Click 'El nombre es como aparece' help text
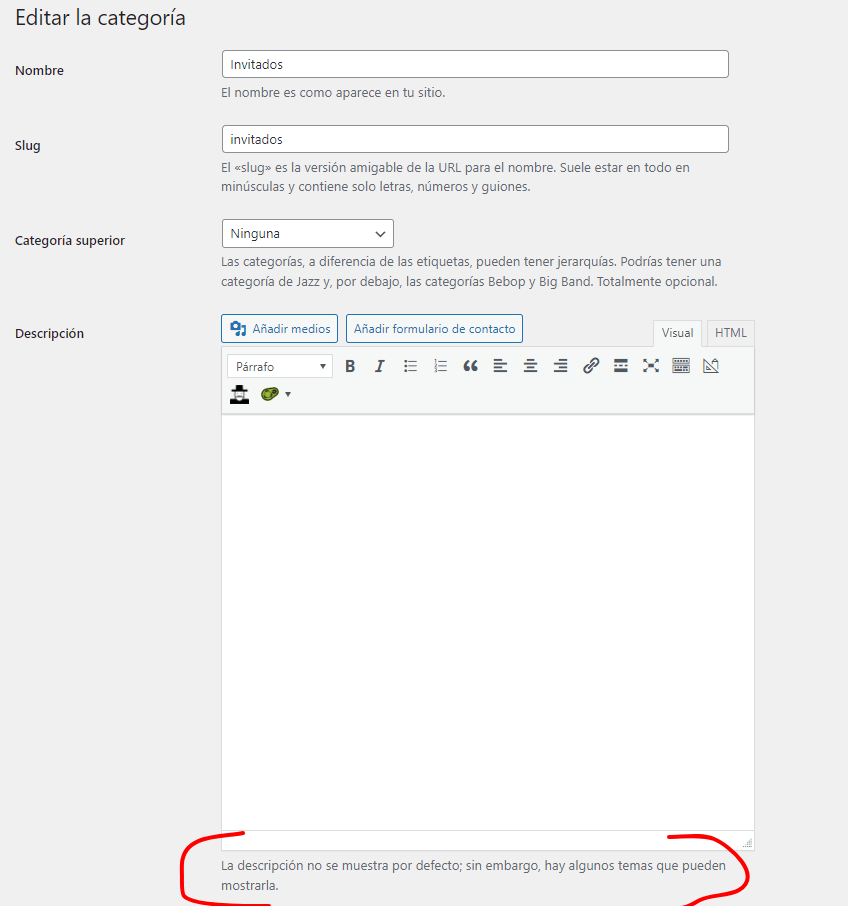Image resolution: width=848 pixels, height=906 pixels. 333,92
